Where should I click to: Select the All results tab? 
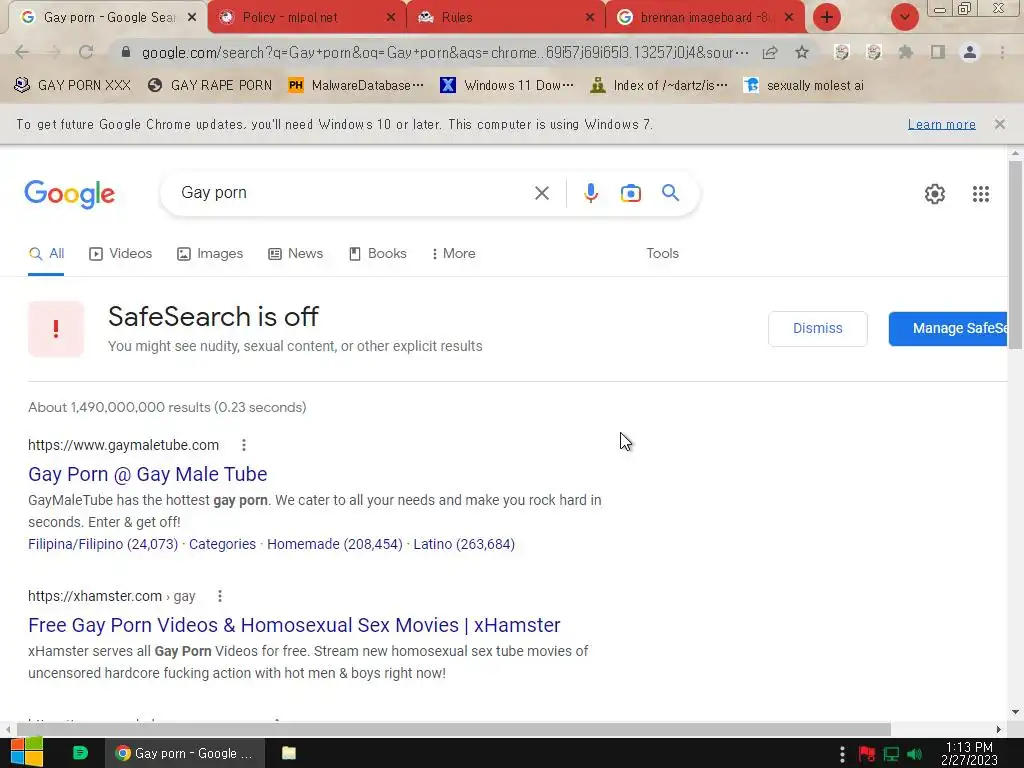click(x=46, y=253)
